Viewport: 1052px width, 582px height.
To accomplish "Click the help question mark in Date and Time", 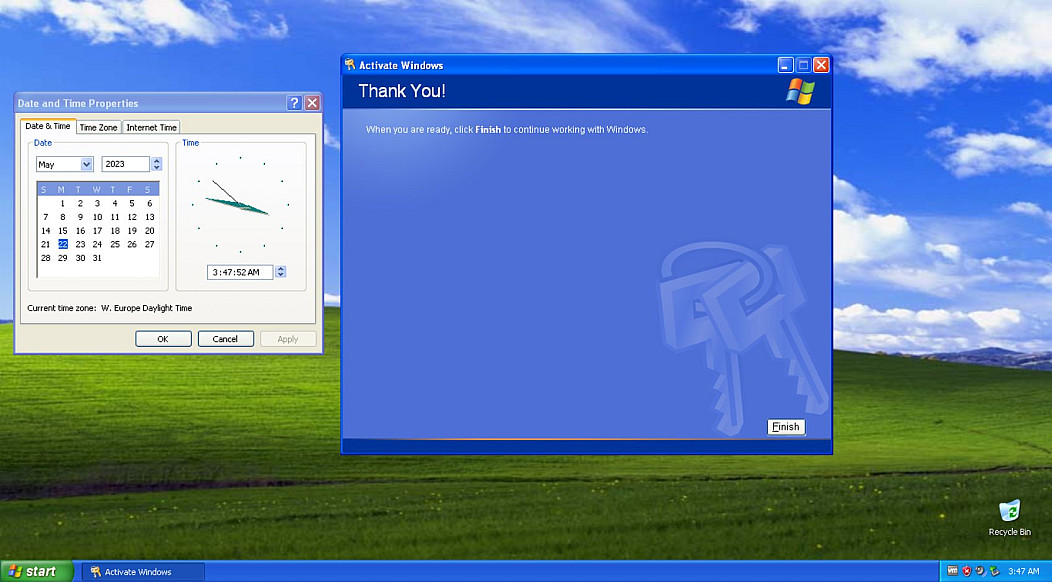I will (x=294, y=103).
